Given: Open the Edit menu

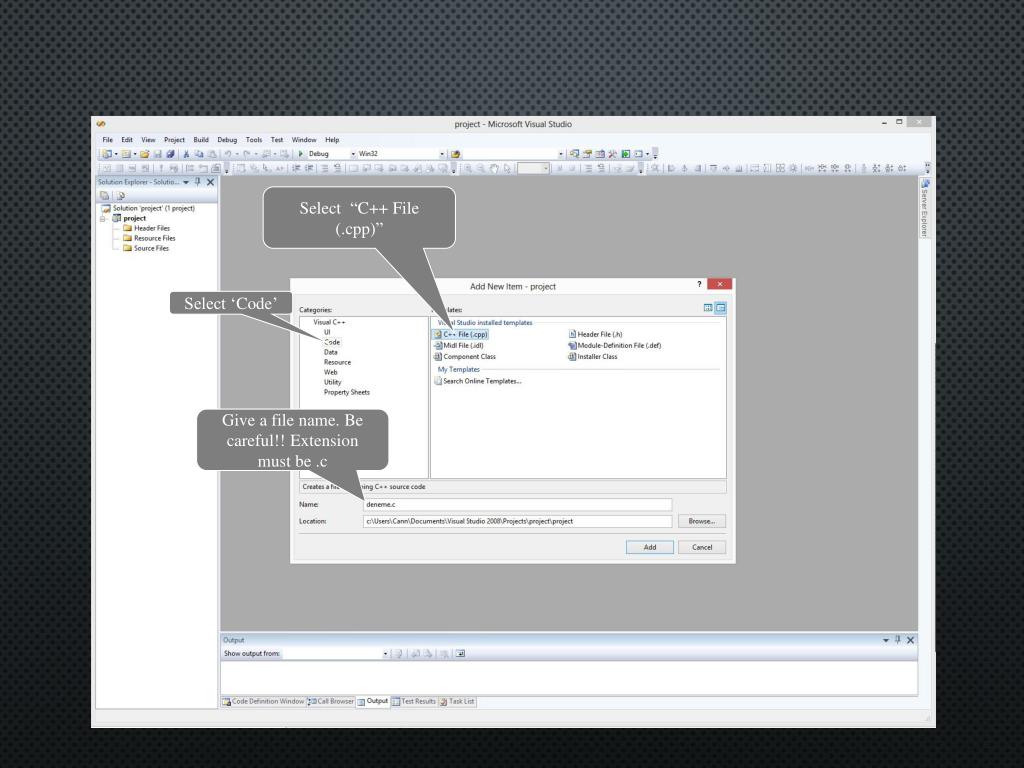Looking at the screenshot, I should (127, 140).
